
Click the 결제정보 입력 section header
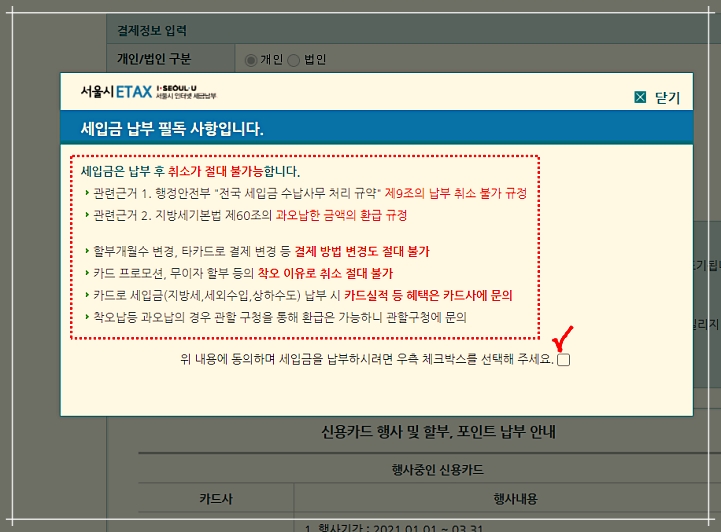pyautogui.click(x=152, y=30)
